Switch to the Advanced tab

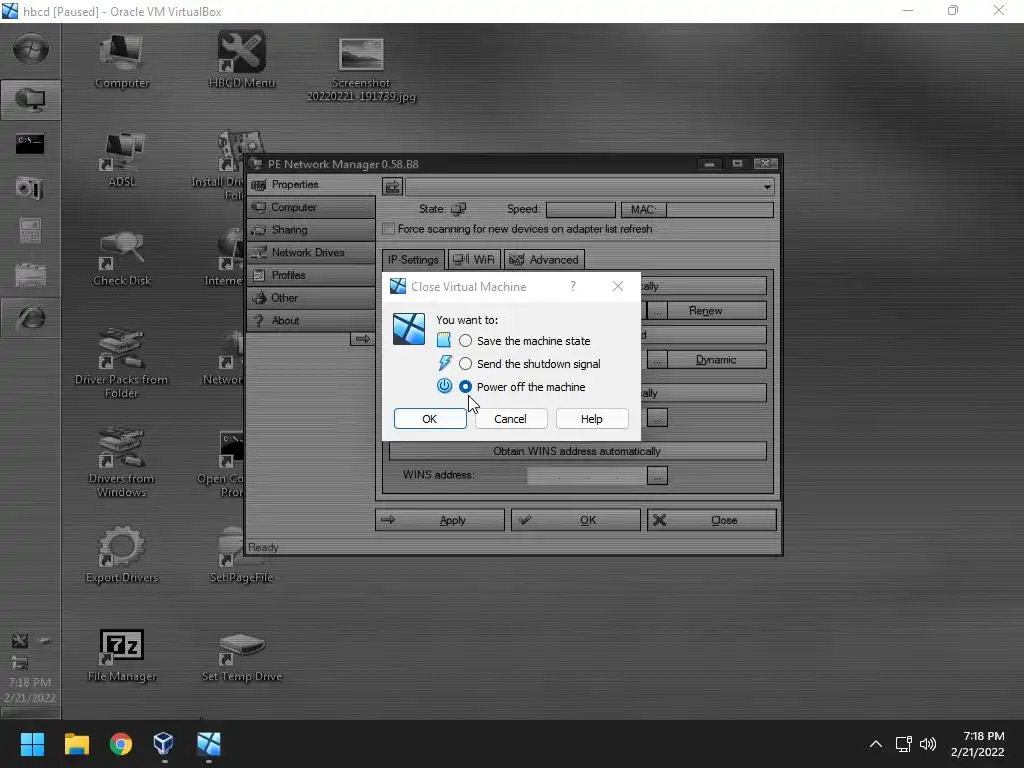[545, 259]
